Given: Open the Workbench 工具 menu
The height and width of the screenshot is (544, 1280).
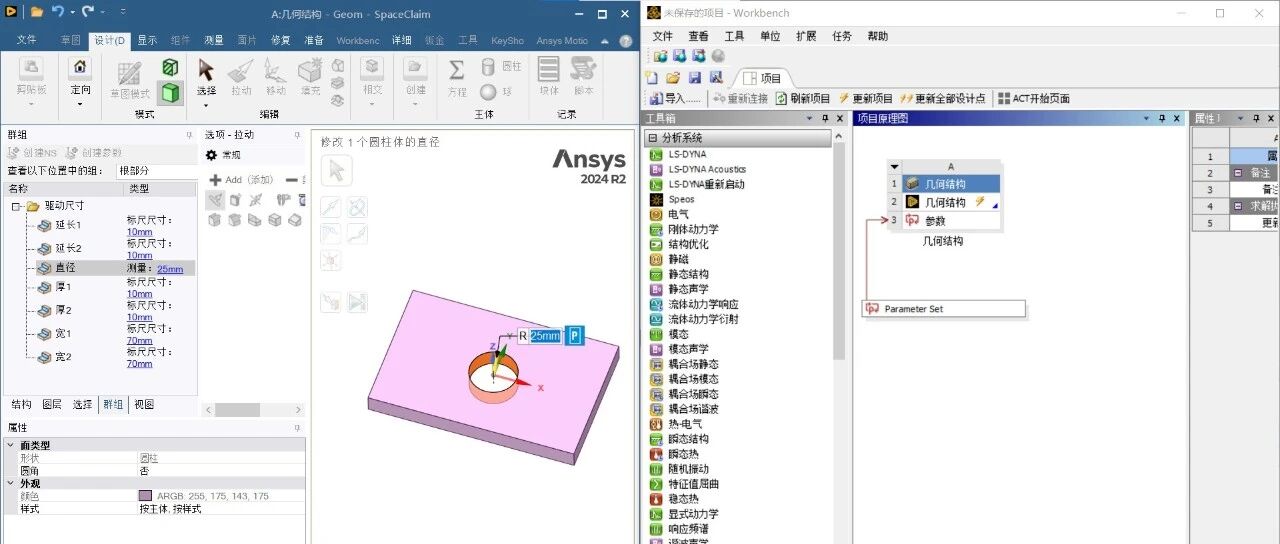Looking at the screenshot, I should [x=734, y=36].
